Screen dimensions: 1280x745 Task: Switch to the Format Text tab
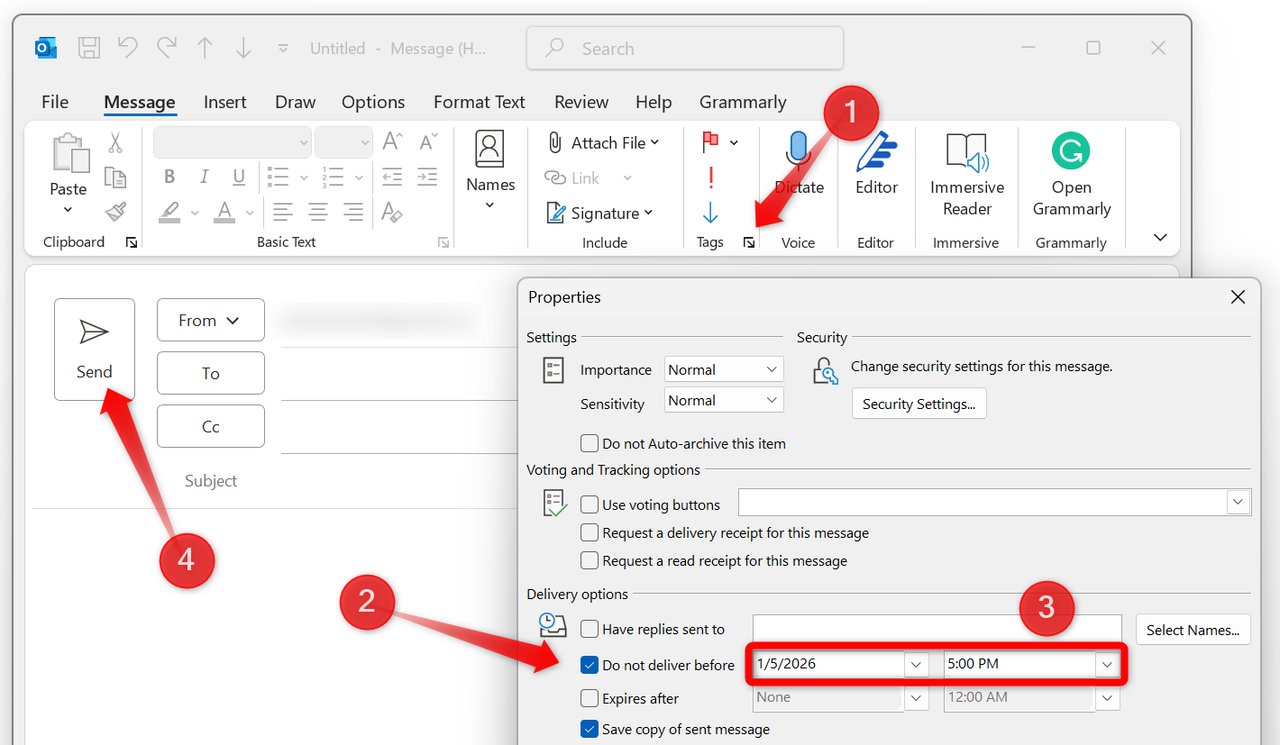(479, 102)
